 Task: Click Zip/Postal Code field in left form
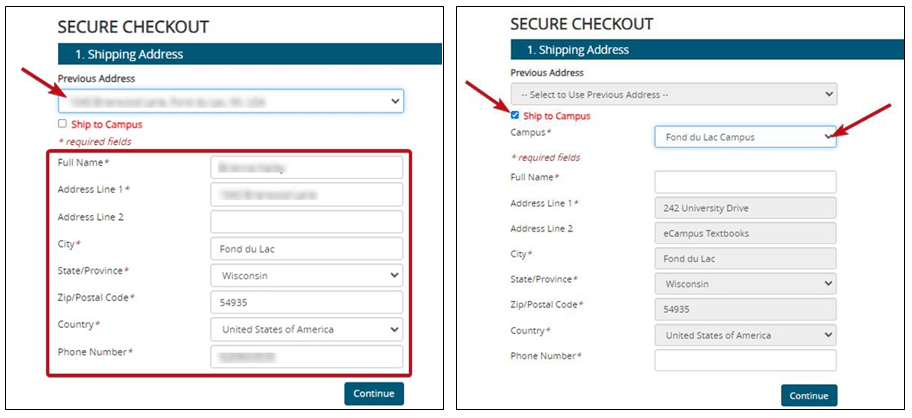pos(306,302)
